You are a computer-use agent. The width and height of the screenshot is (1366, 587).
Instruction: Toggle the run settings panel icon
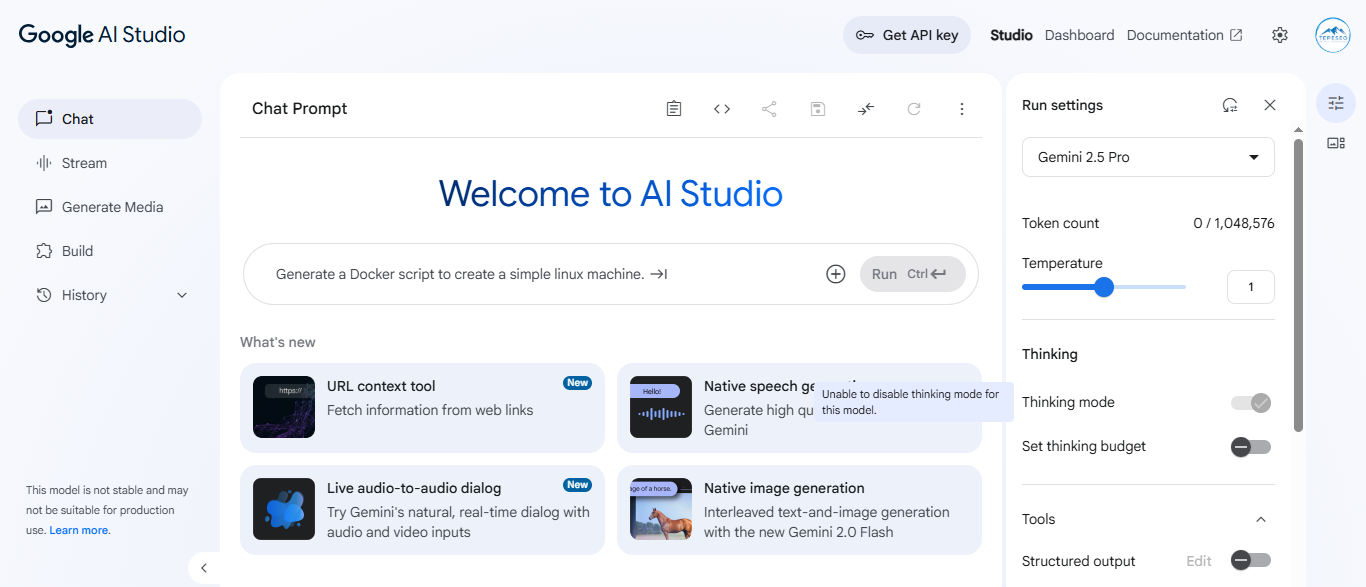[1336, 102]
